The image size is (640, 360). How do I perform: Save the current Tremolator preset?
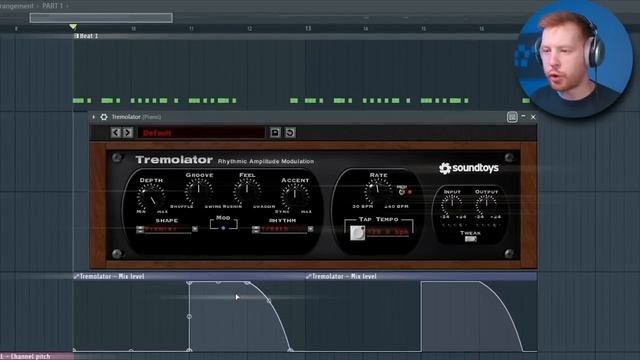click(x=275, y=133)
